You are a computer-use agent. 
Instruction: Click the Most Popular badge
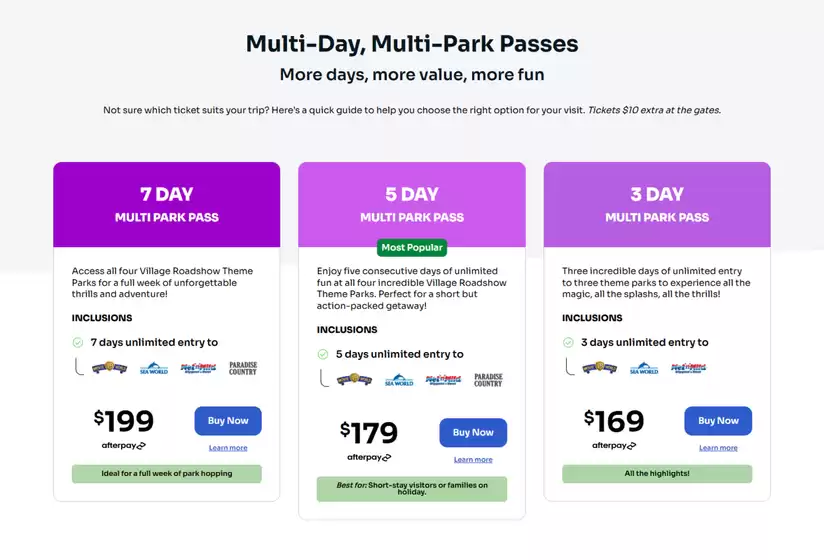point(412,247)
